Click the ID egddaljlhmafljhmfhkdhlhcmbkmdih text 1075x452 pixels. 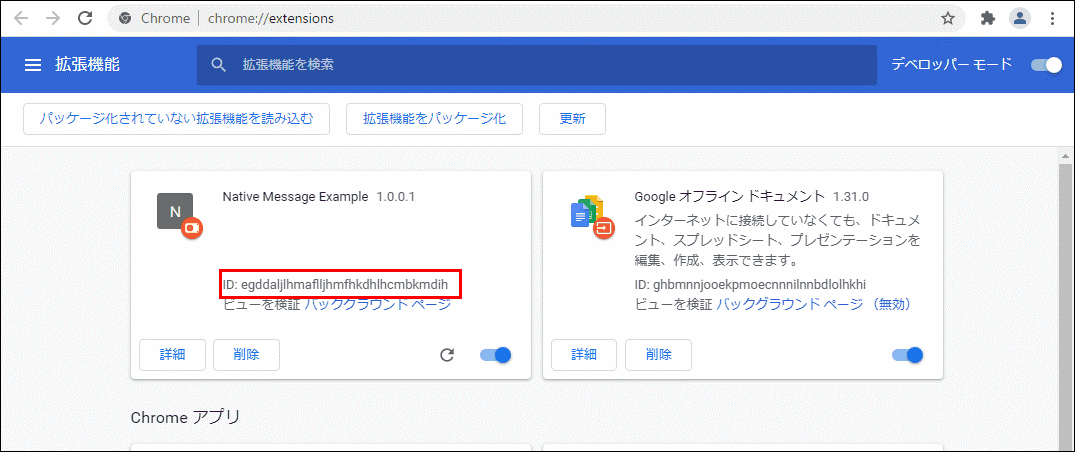pos(335,284)
